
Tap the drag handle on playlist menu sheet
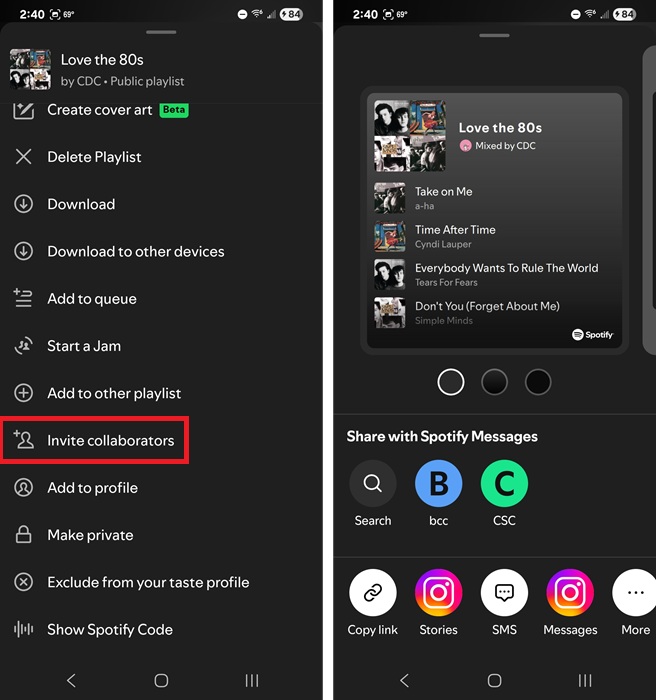click(161, 32)
